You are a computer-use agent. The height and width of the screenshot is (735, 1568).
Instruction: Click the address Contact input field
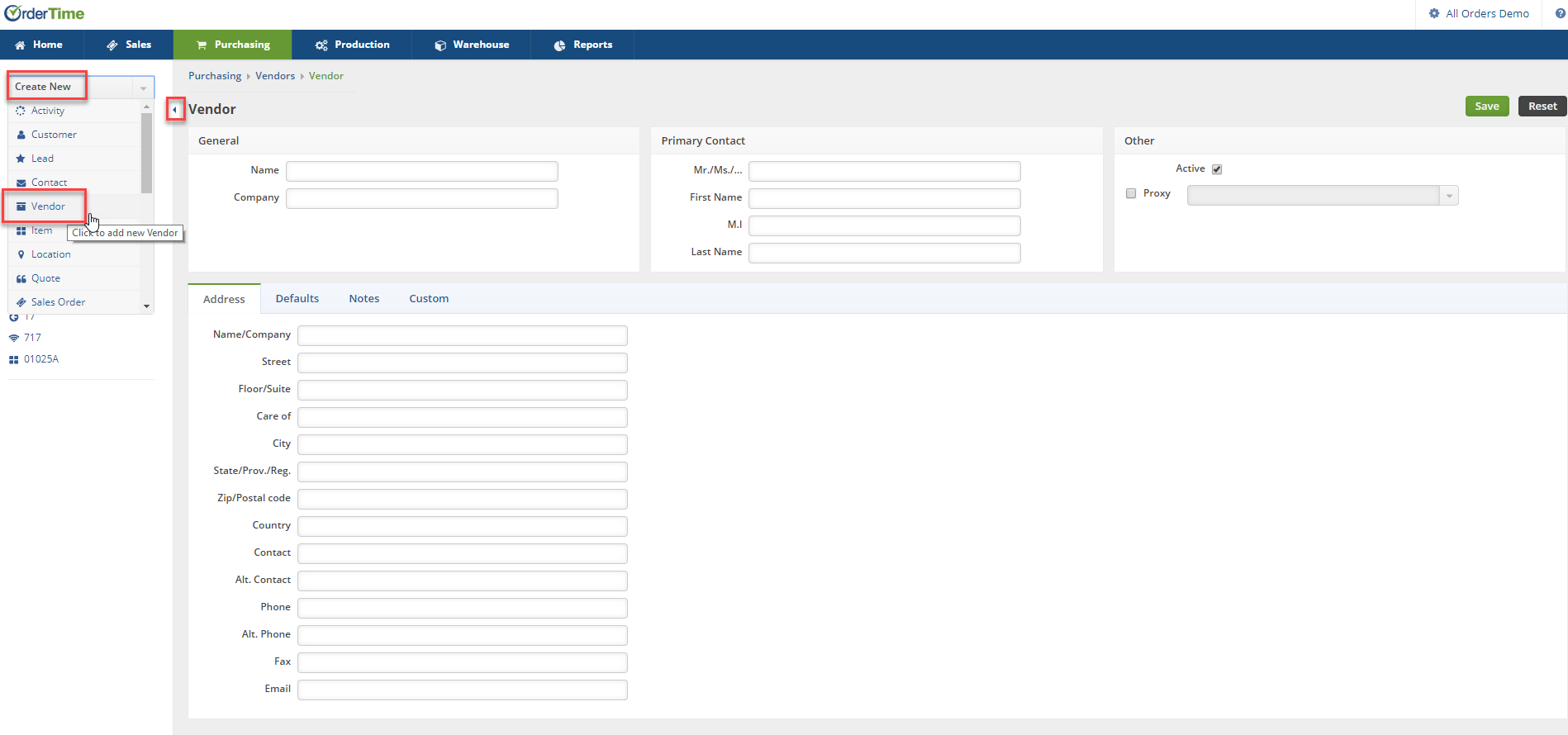(x=463, y=553)
